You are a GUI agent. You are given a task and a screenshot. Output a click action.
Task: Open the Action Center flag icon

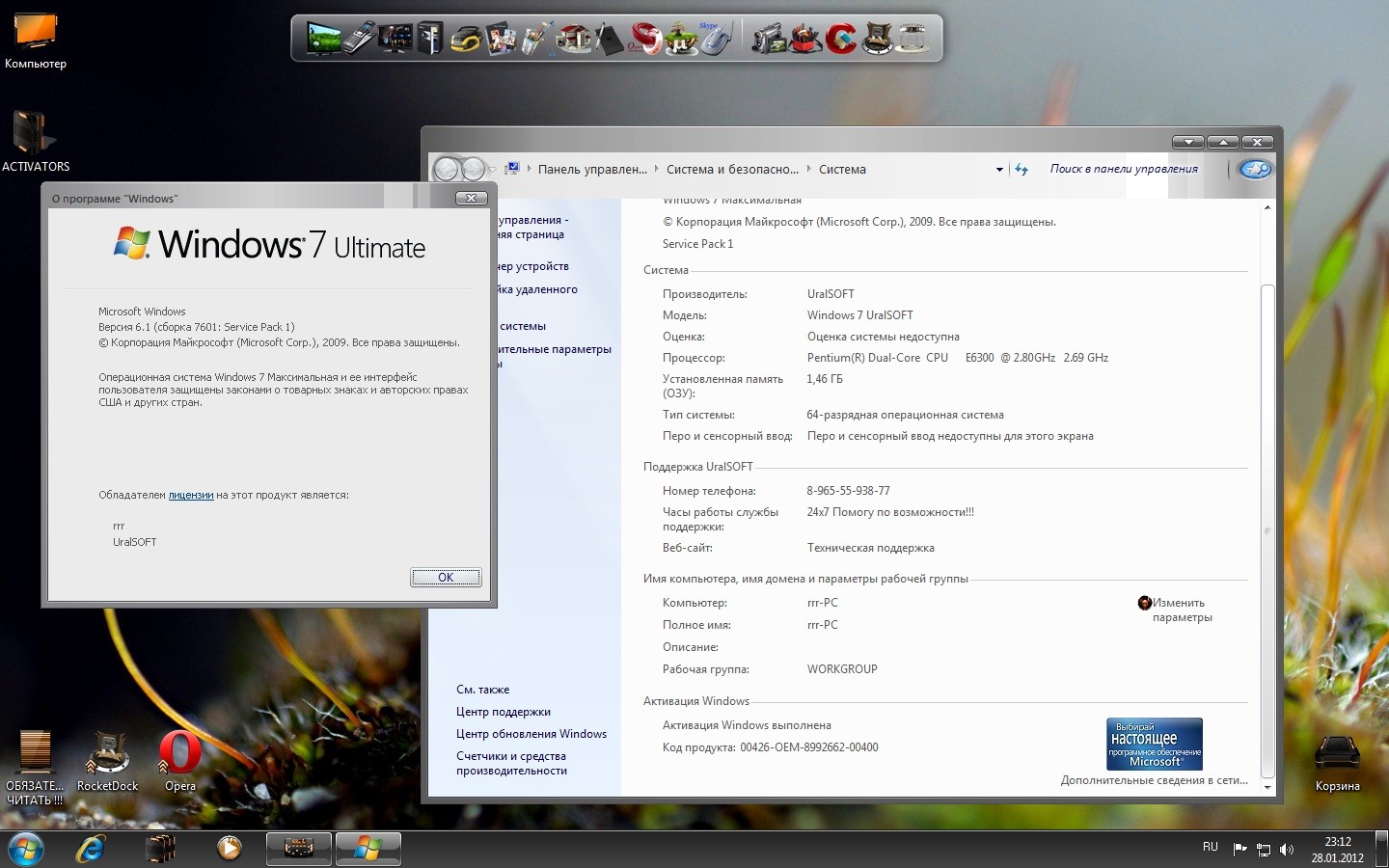point(1240,850)
